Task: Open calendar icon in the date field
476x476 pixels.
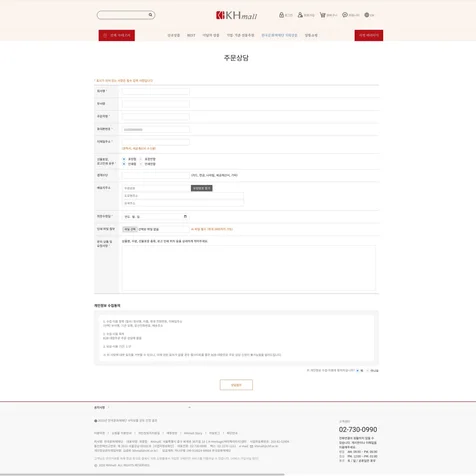Action: coord(185,216)
